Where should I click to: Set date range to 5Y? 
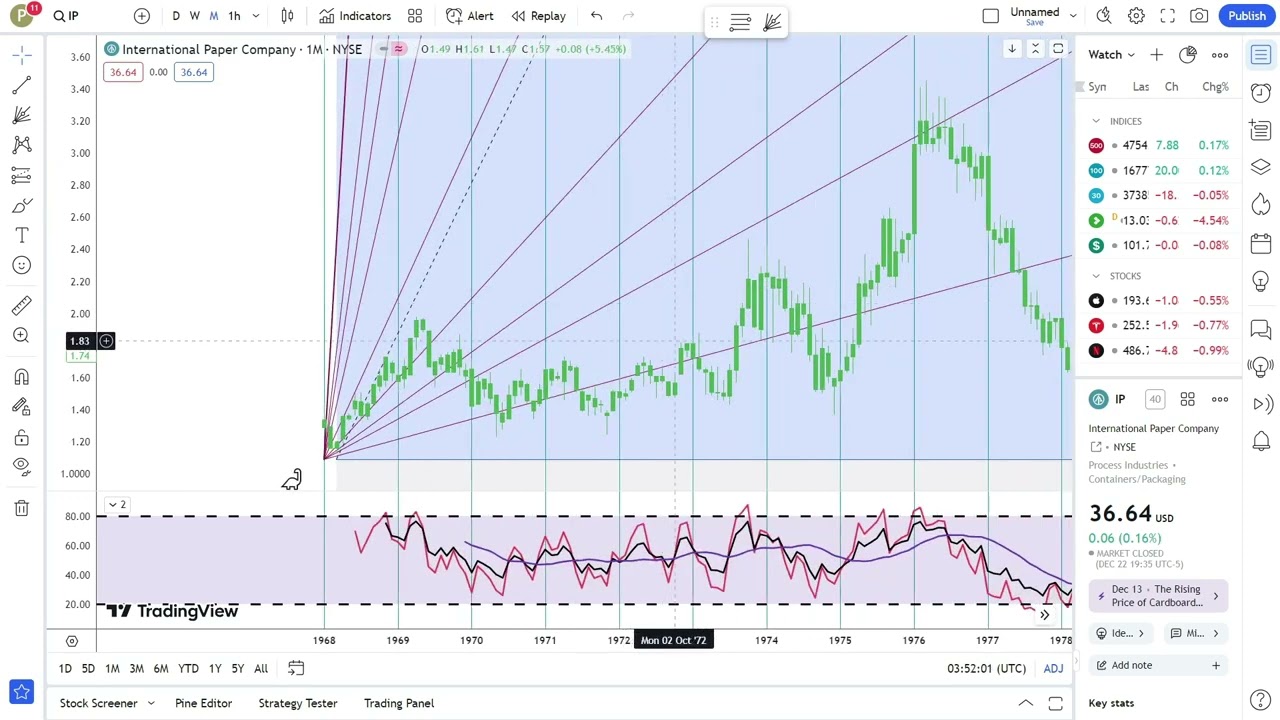[237, 668]
